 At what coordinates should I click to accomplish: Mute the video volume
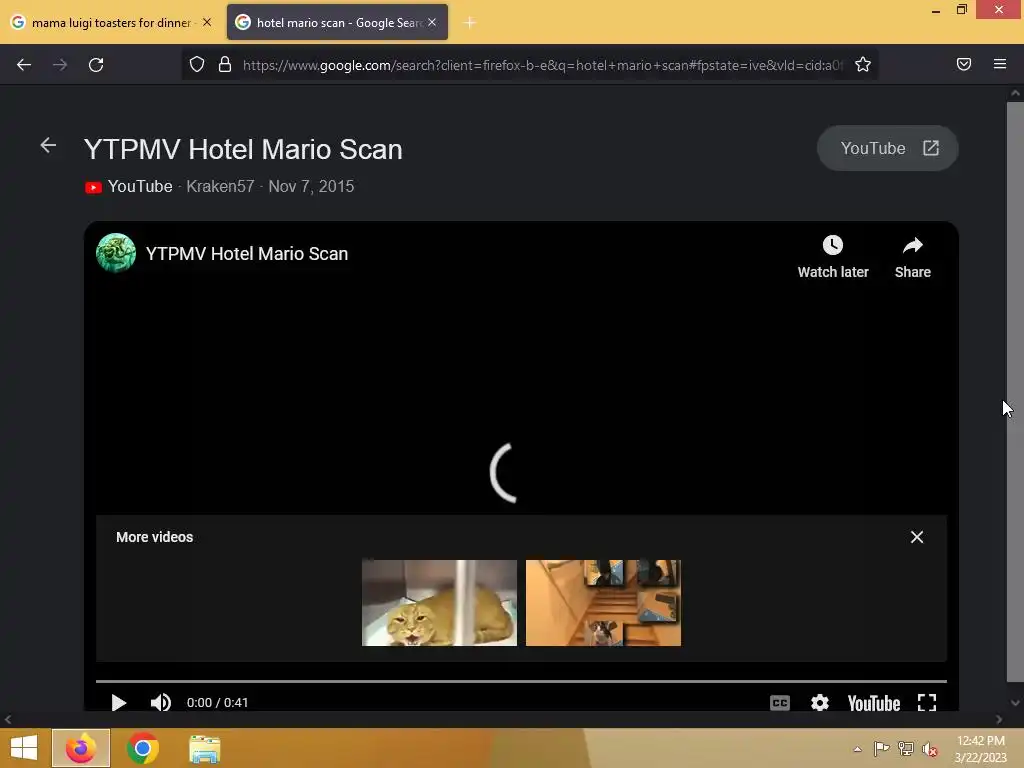click(161, 703)
